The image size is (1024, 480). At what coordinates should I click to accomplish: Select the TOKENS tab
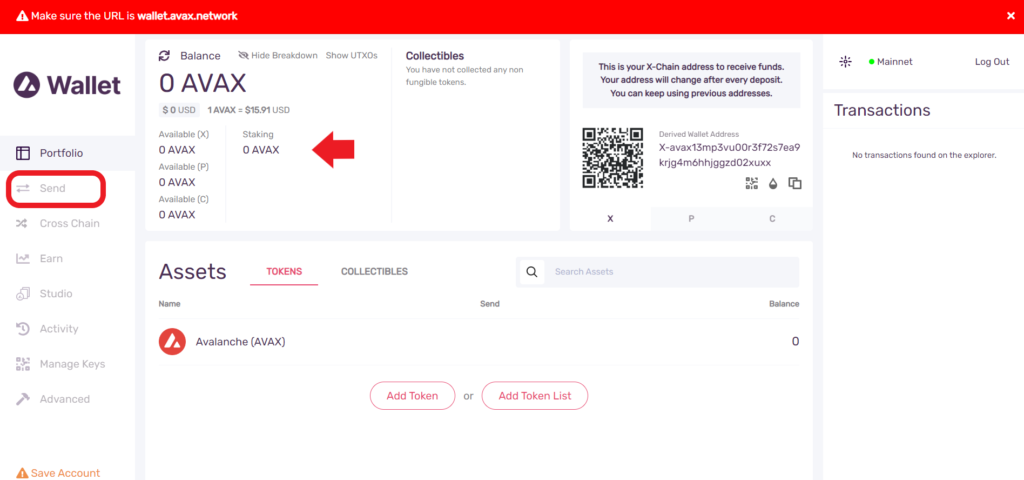pos(284,272)
